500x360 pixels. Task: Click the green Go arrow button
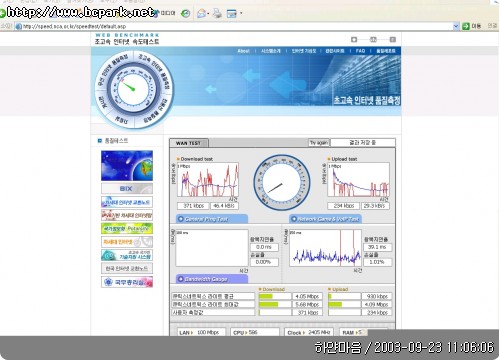pos(466,26)
